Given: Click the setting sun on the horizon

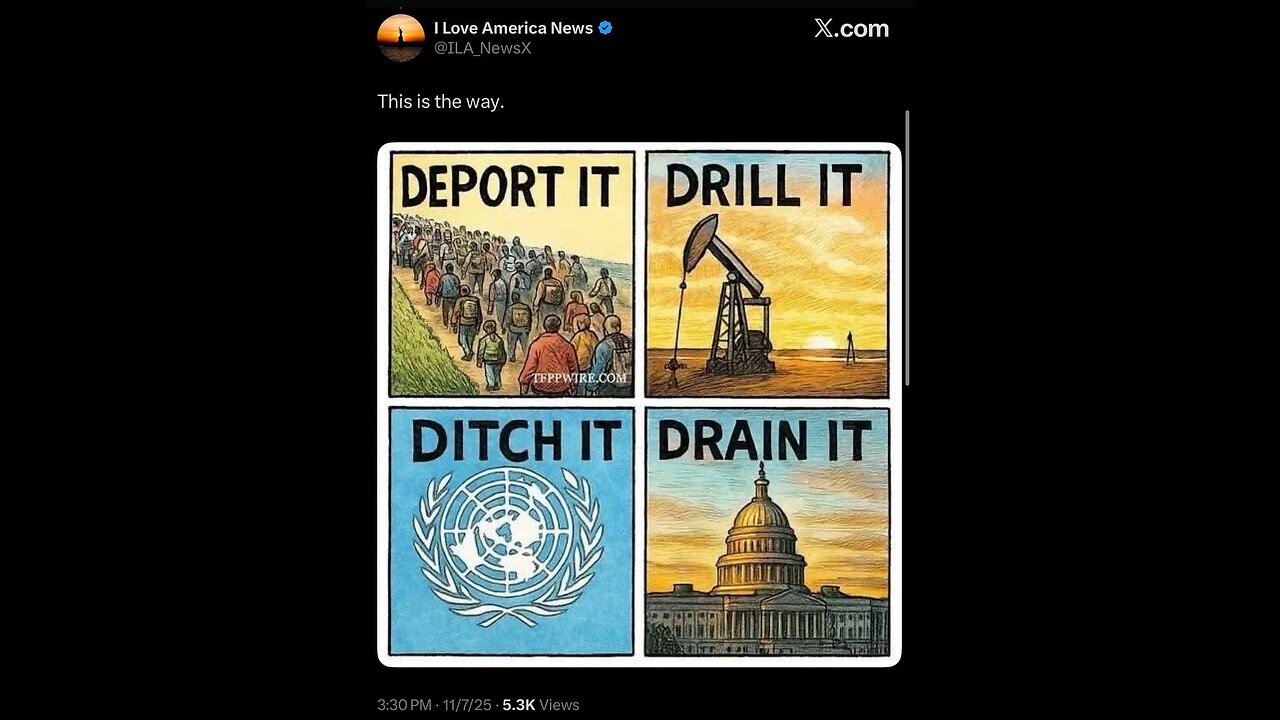Looking at the screenshot, I should click(821, 343).
